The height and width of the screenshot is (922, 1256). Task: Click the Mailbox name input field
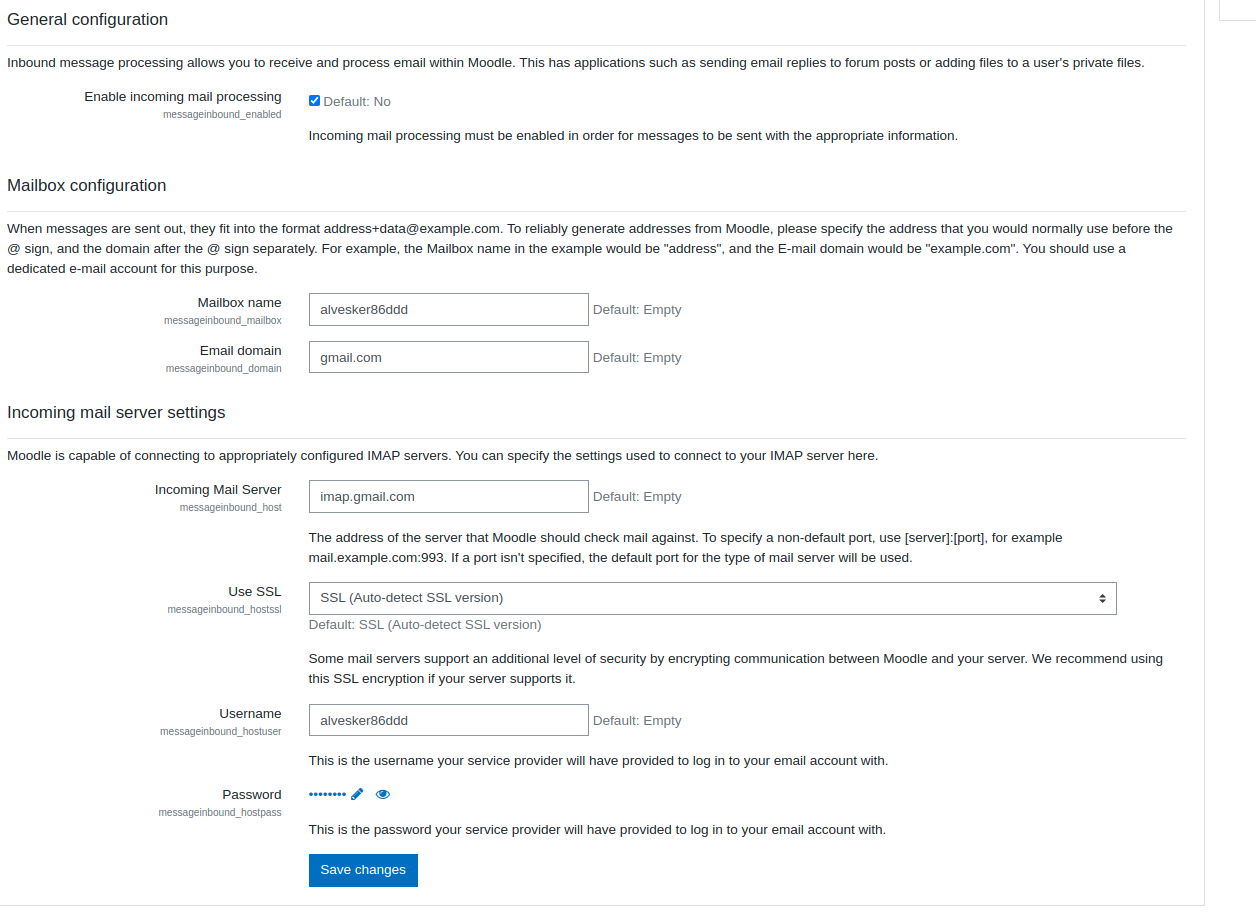point(448,309)
